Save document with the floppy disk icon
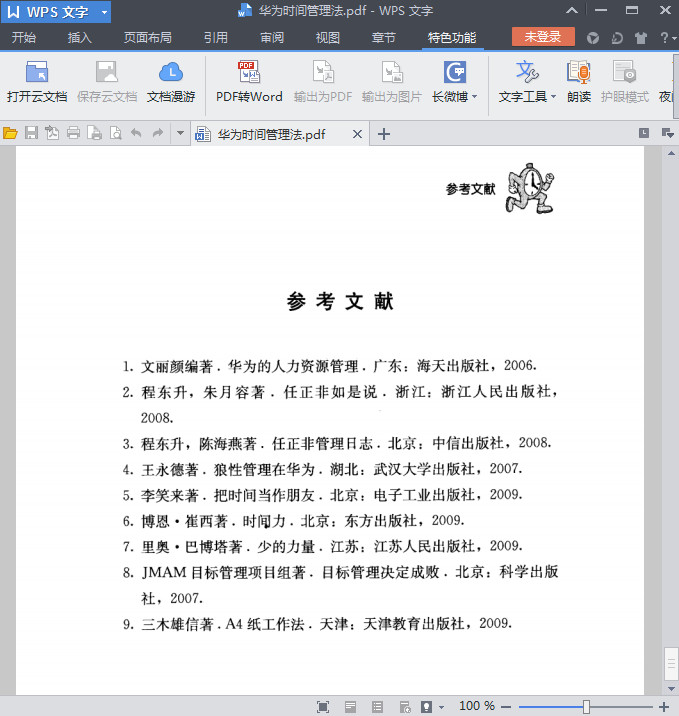The width and height of the screenshot is (679, 716). pos(31,133)
